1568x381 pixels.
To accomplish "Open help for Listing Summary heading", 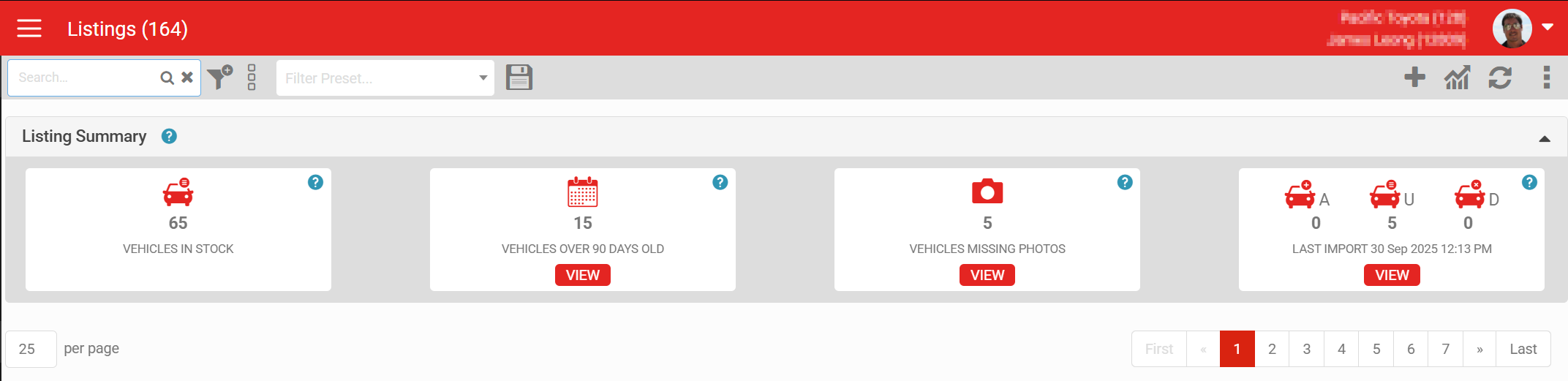I will point(169,136).
